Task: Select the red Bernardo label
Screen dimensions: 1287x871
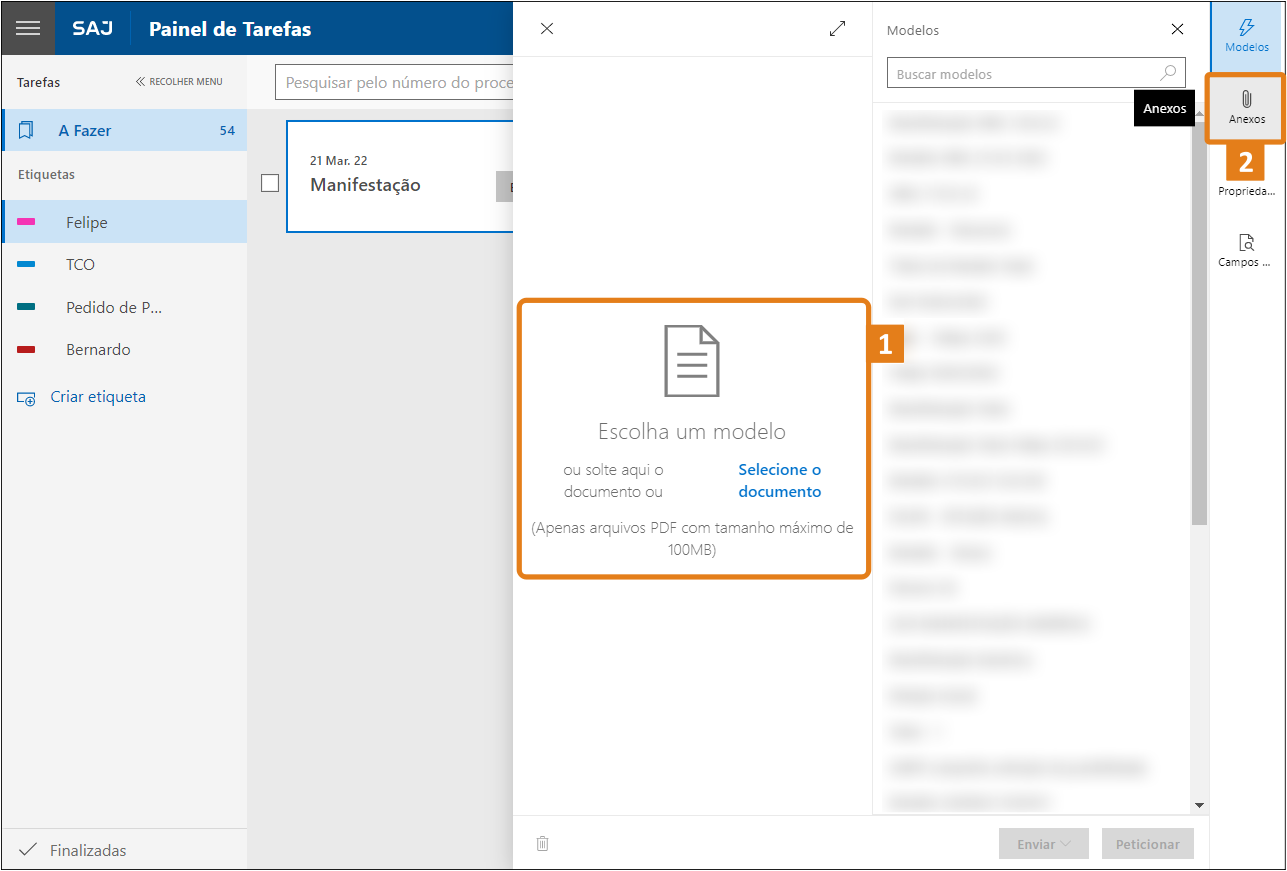Action: pos(97,350)
